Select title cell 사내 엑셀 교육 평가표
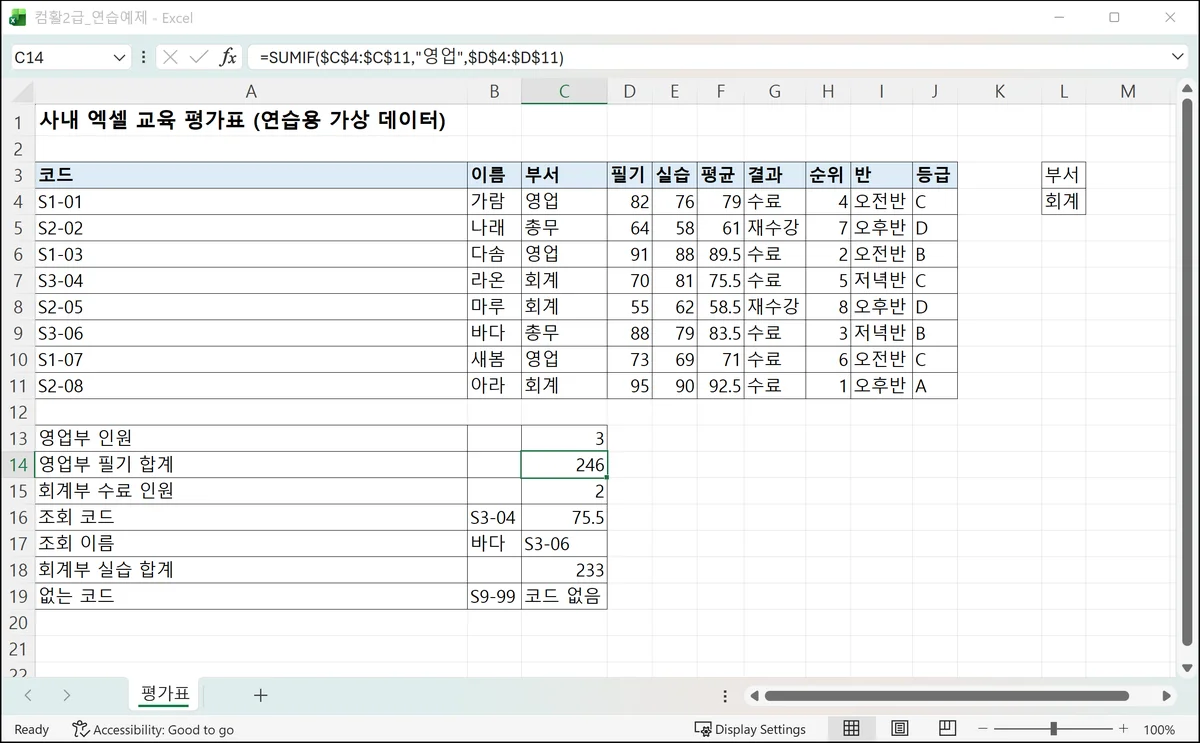The height and width of the screenshot is (743, 1200). coord(251,122)
